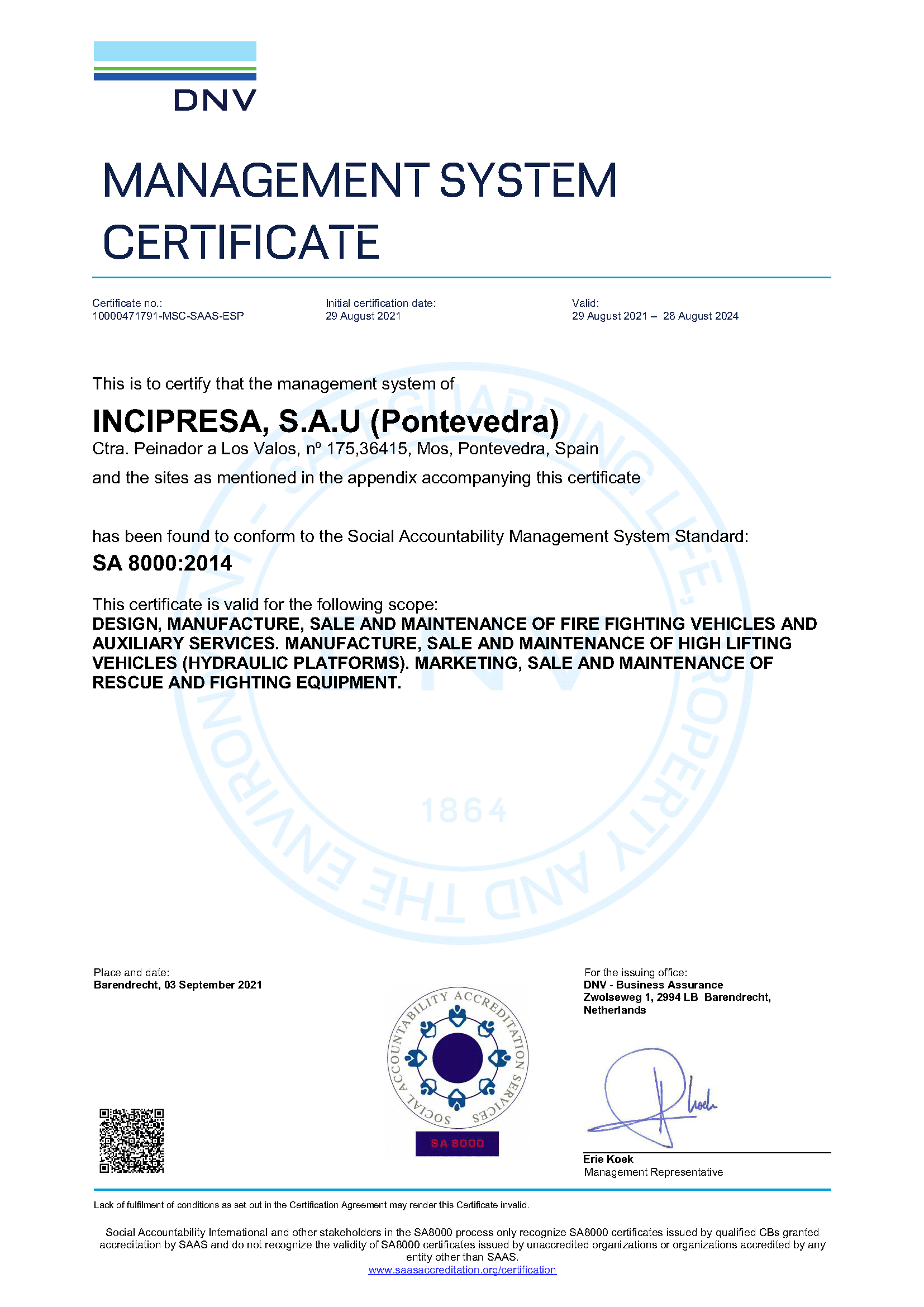Click 'This is to certify that the management system of'
924x1307 pixels.
[273, 384]
